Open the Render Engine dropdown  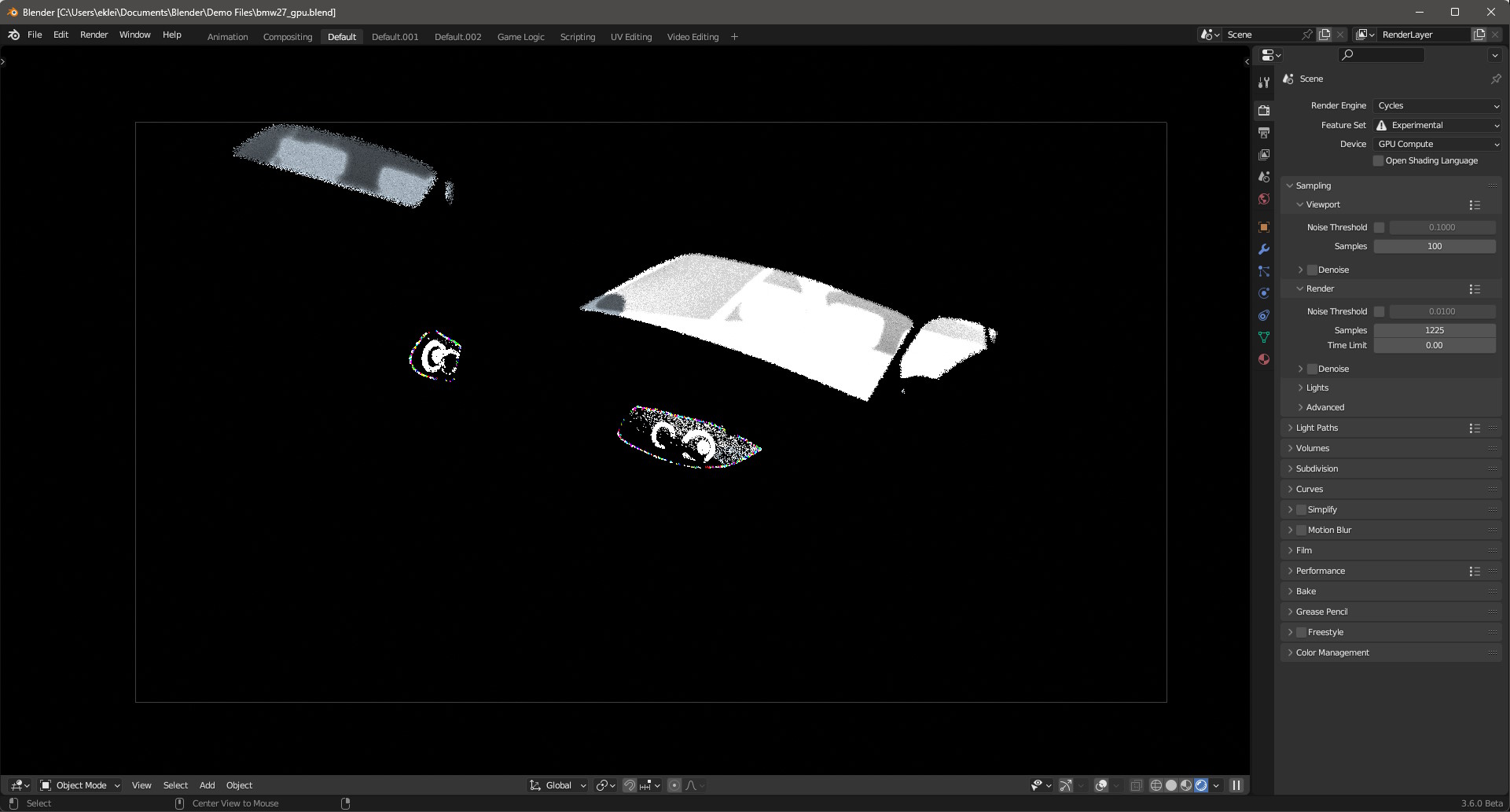(1437, 105)
